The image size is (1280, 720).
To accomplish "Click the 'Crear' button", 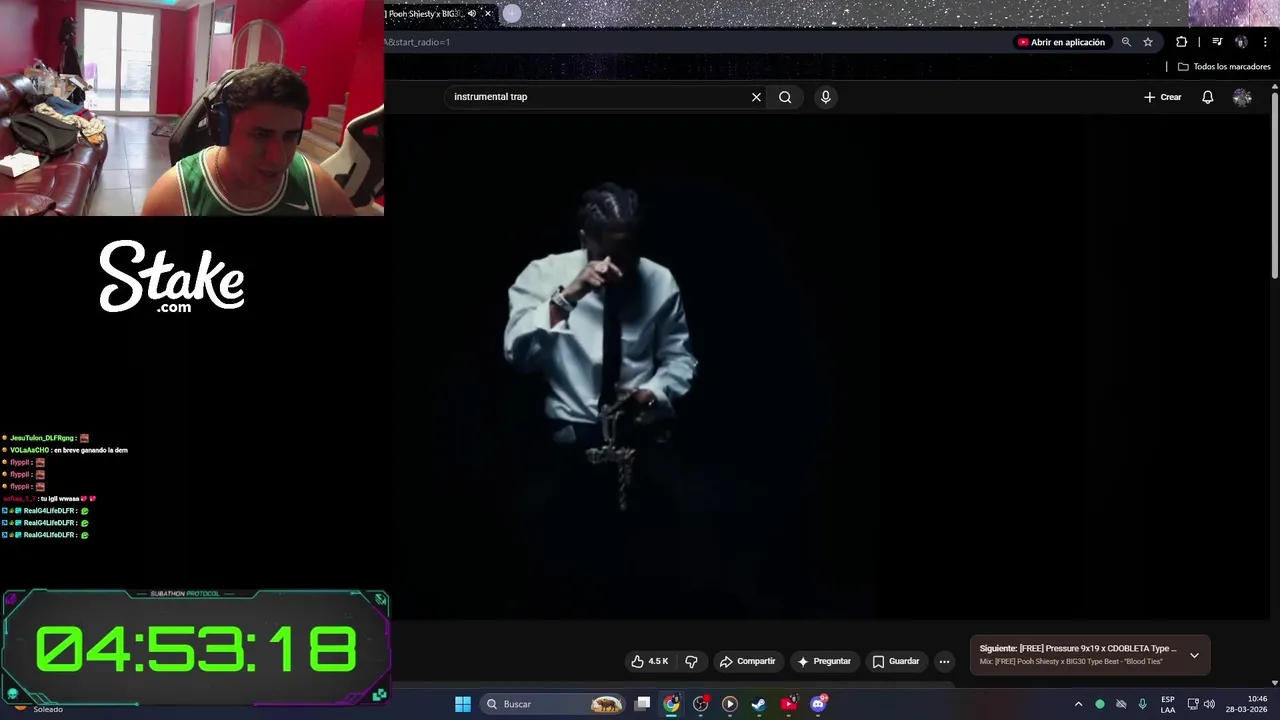I will [1163, 97].
